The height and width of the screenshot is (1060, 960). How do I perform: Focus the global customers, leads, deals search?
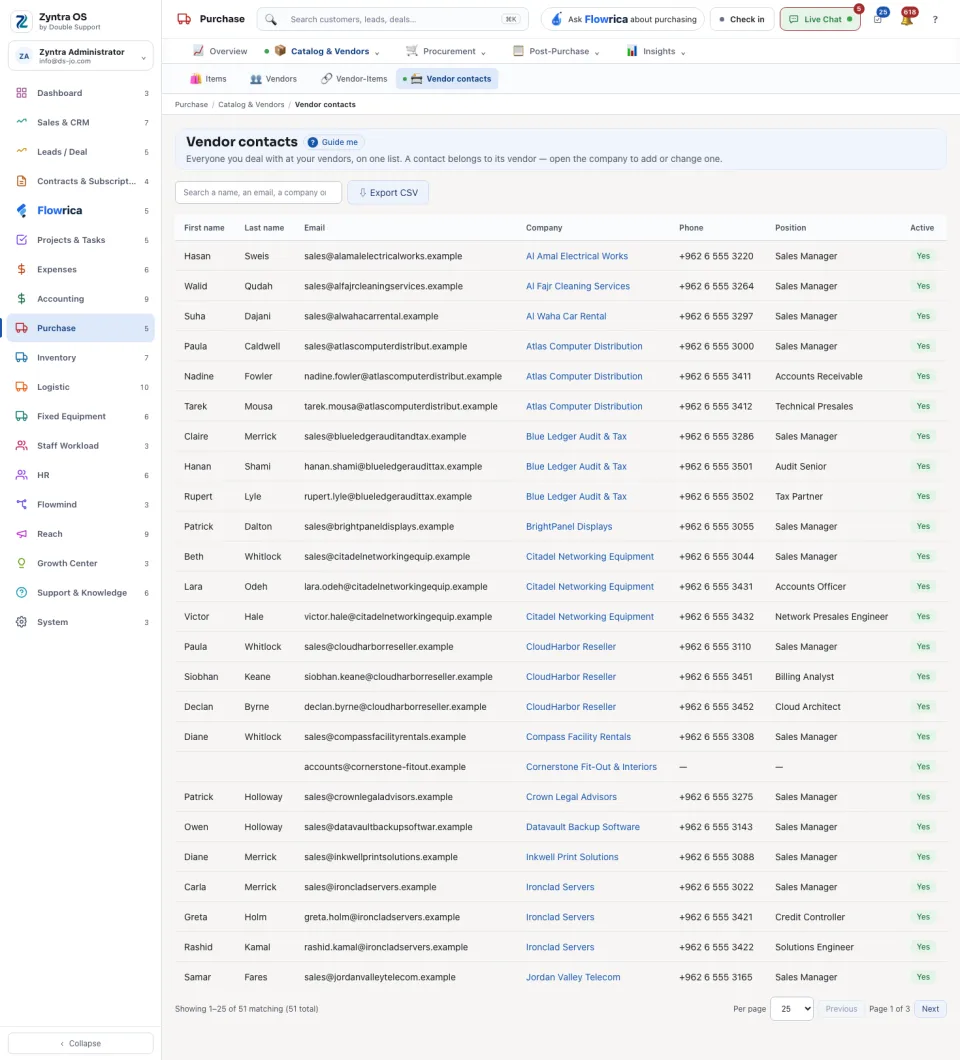(392, 19)
